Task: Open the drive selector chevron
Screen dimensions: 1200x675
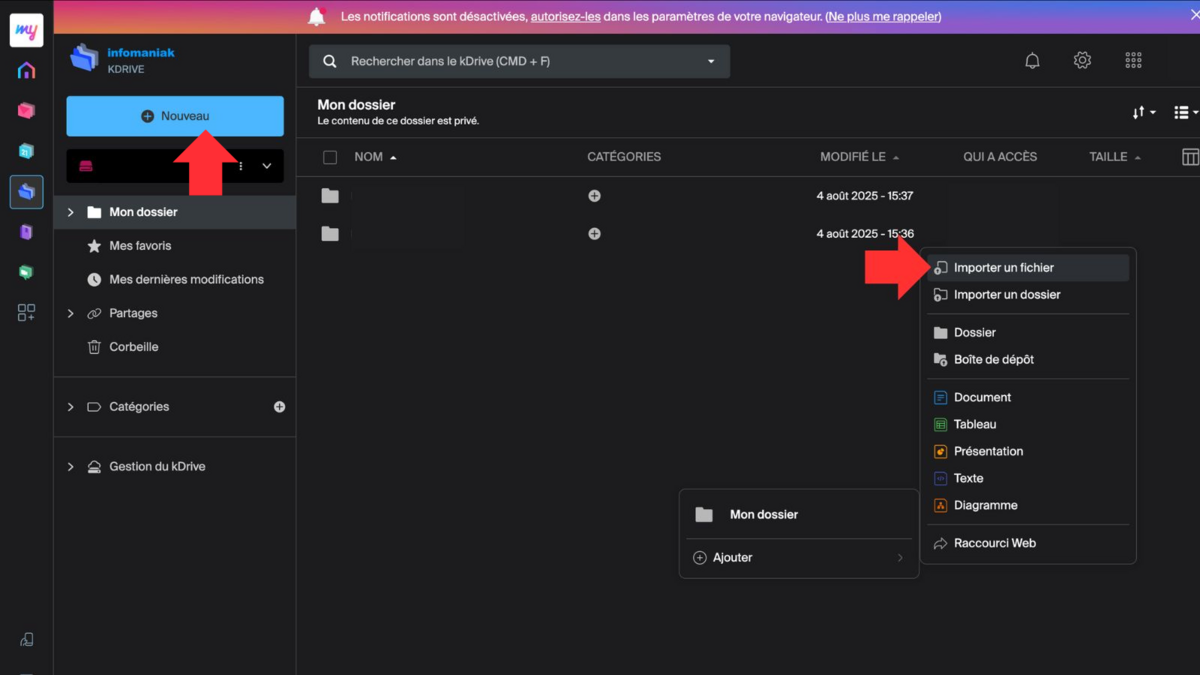Action: coord(267,166)
